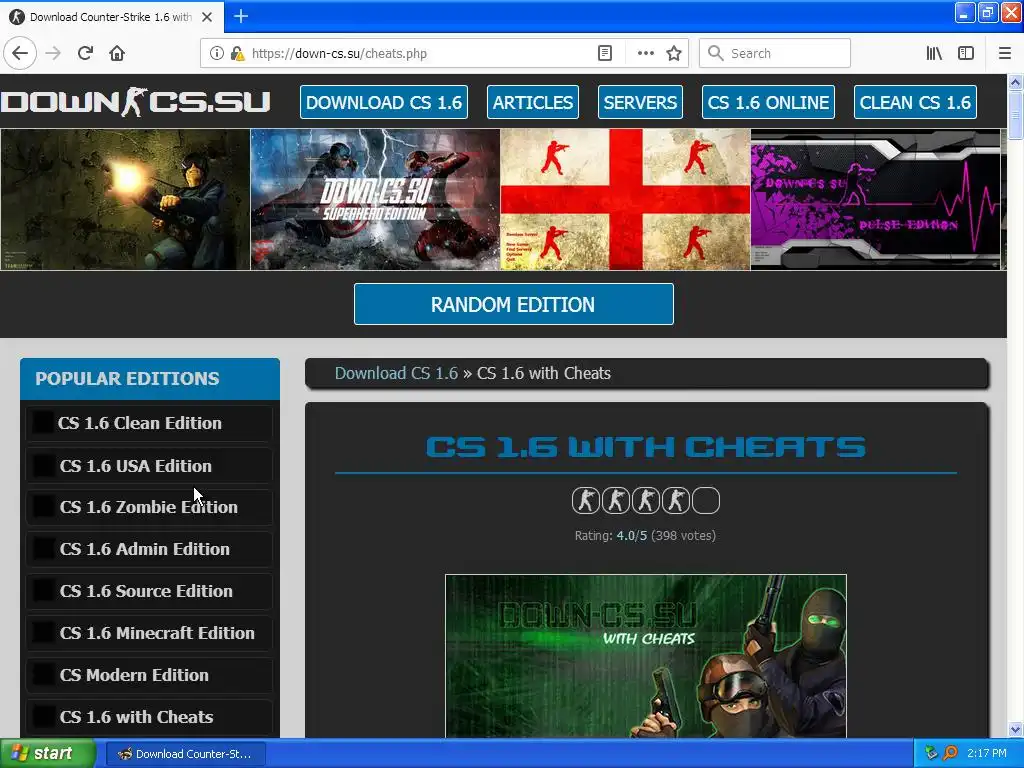Open CS 1.6 Clean Edition sidebar link
1024x768 pixels.
pos(150,423)
